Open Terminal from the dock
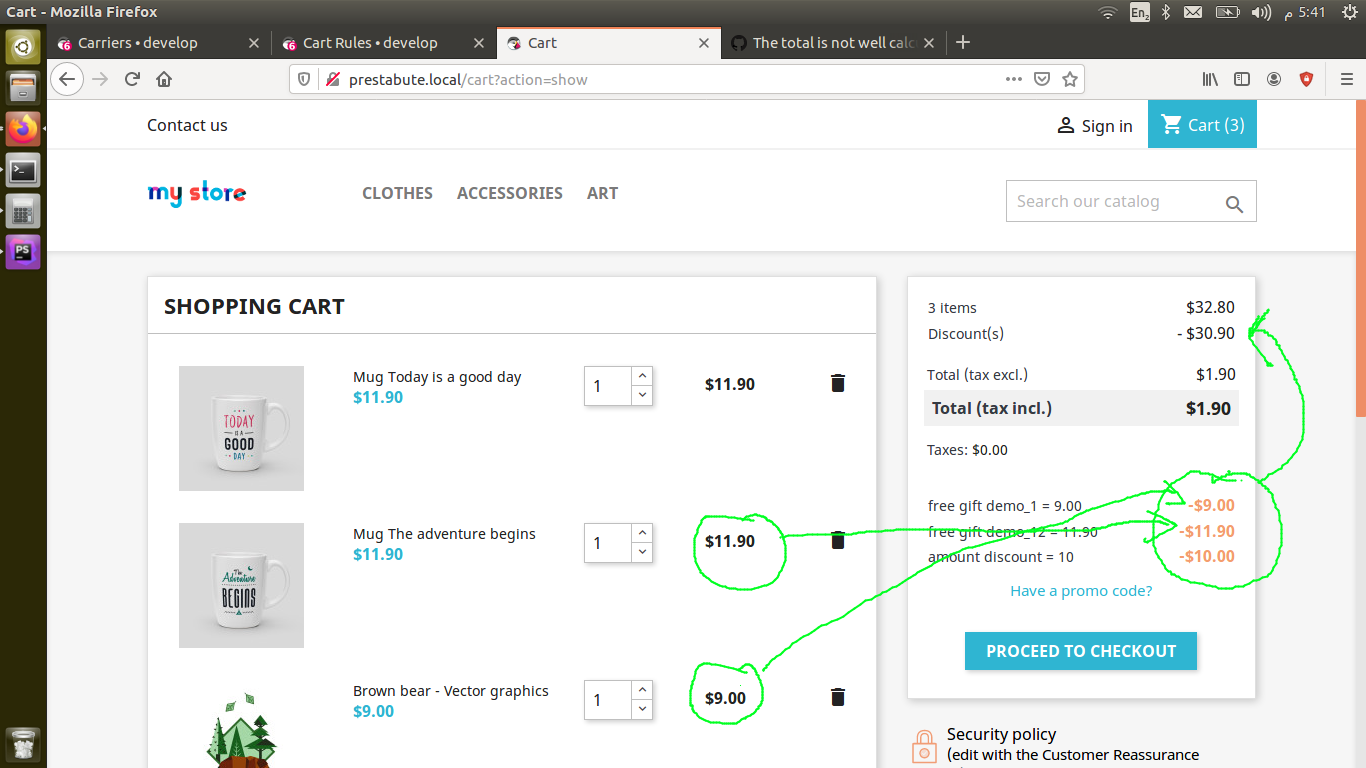 click(x=23, y=170)
